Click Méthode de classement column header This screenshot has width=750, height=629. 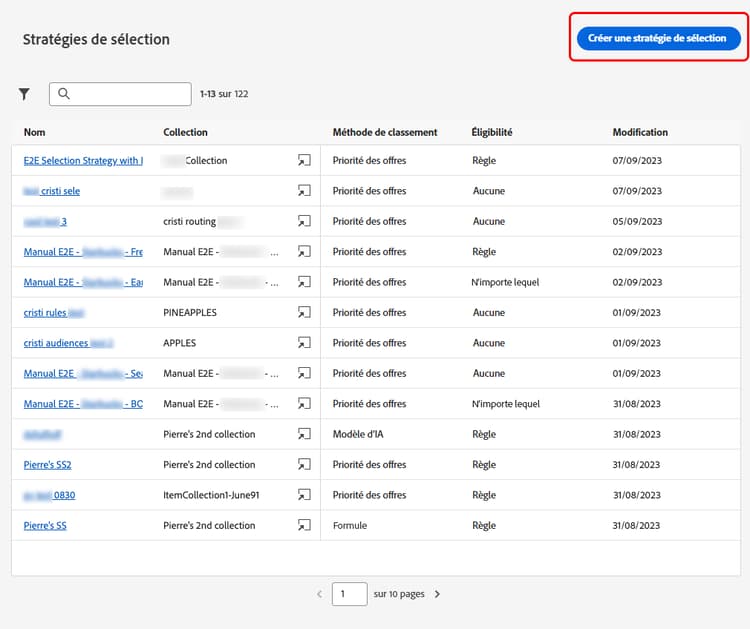[x=385, y=132]
